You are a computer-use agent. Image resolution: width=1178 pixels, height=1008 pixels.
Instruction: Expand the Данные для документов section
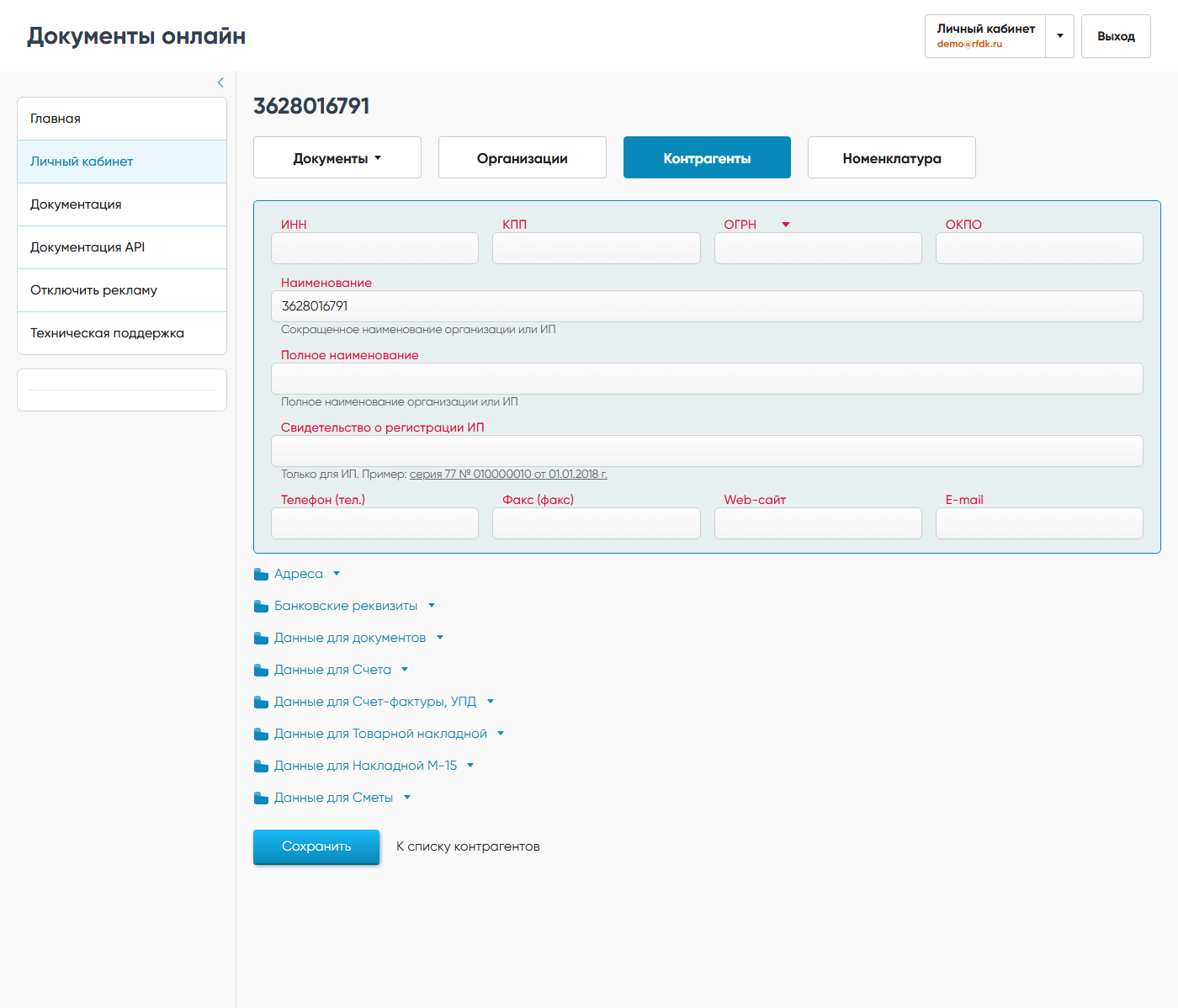(350, 638)
